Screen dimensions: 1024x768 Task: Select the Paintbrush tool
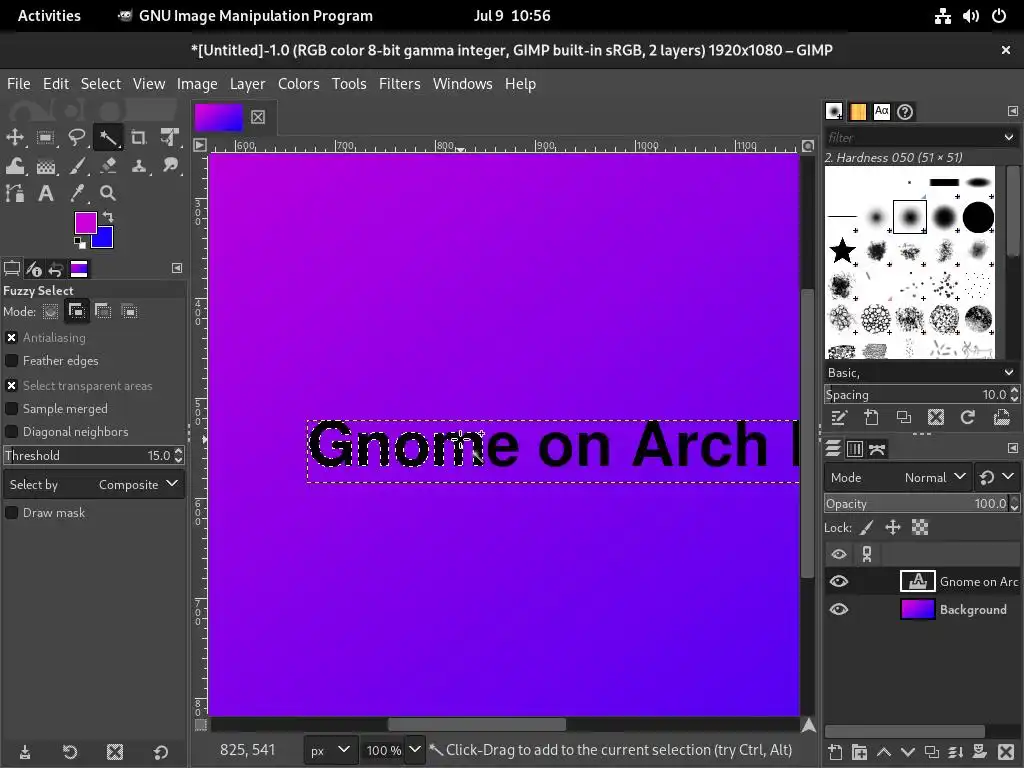tap(77, 165)
